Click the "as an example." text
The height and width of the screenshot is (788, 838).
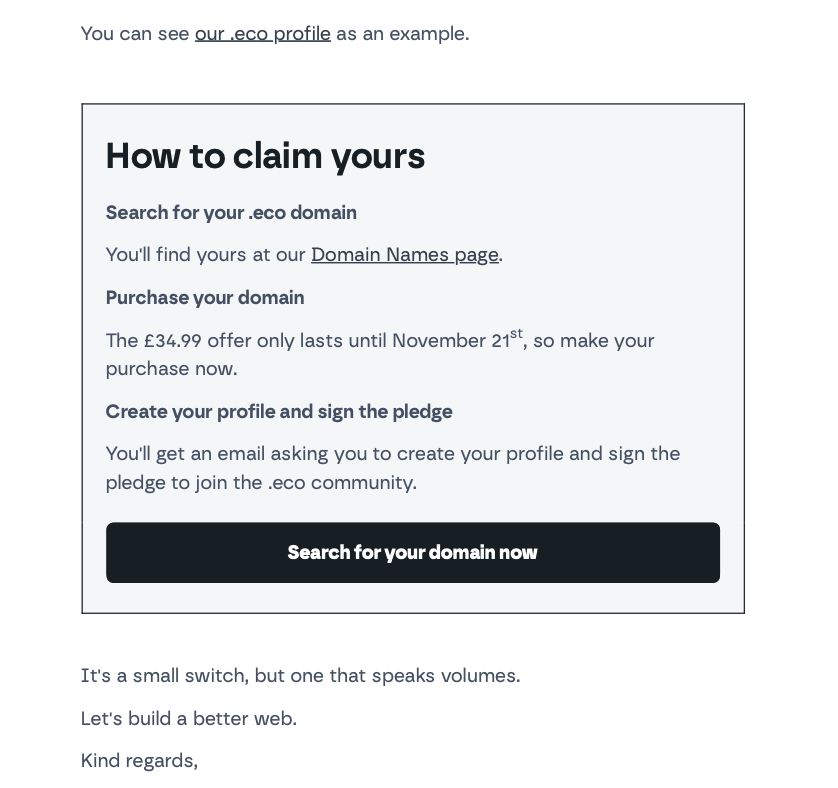[x=402, y=34]
